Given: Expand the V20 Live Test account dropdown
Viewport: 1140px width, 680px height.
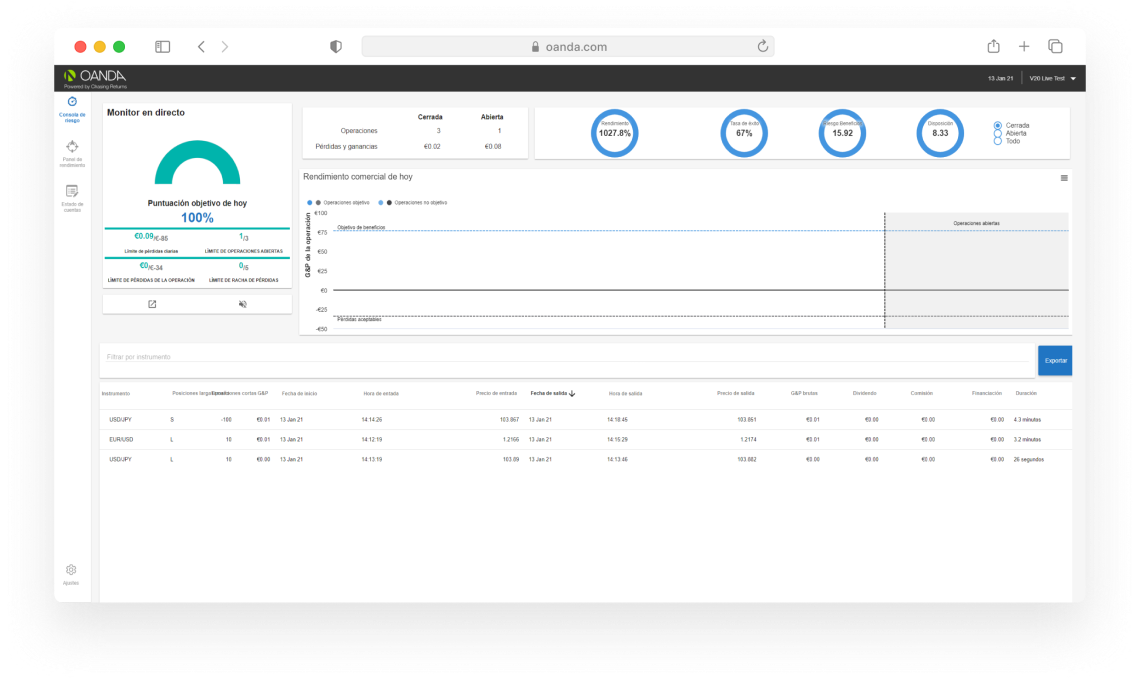Looking at the screenshot, I should pyautogui.click(x=1073, y=78).
